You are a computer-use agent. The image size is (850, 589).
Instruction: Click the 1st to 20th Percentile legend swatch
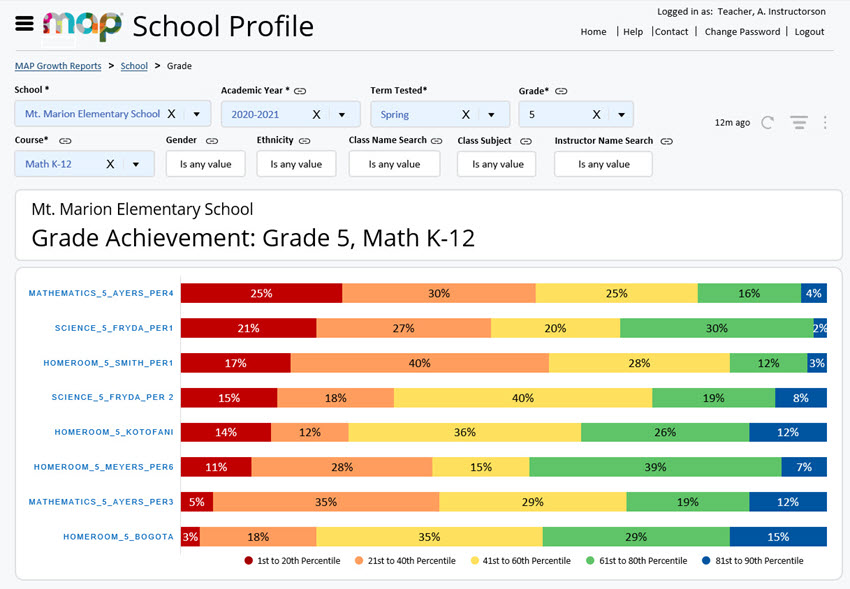(247, 560)
